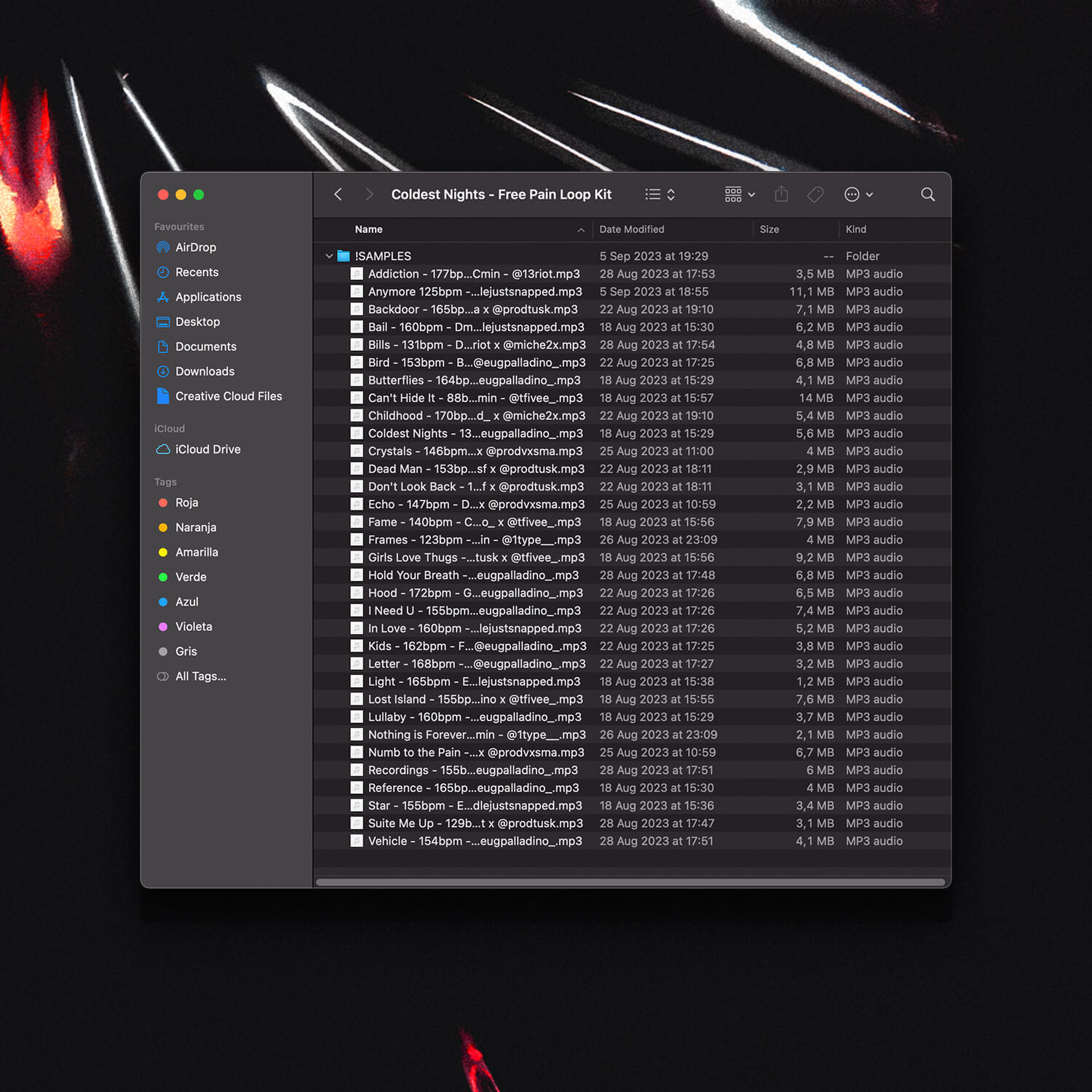Select the Don't Look Back file icon

pyautogui.click(x=357, y=486)
